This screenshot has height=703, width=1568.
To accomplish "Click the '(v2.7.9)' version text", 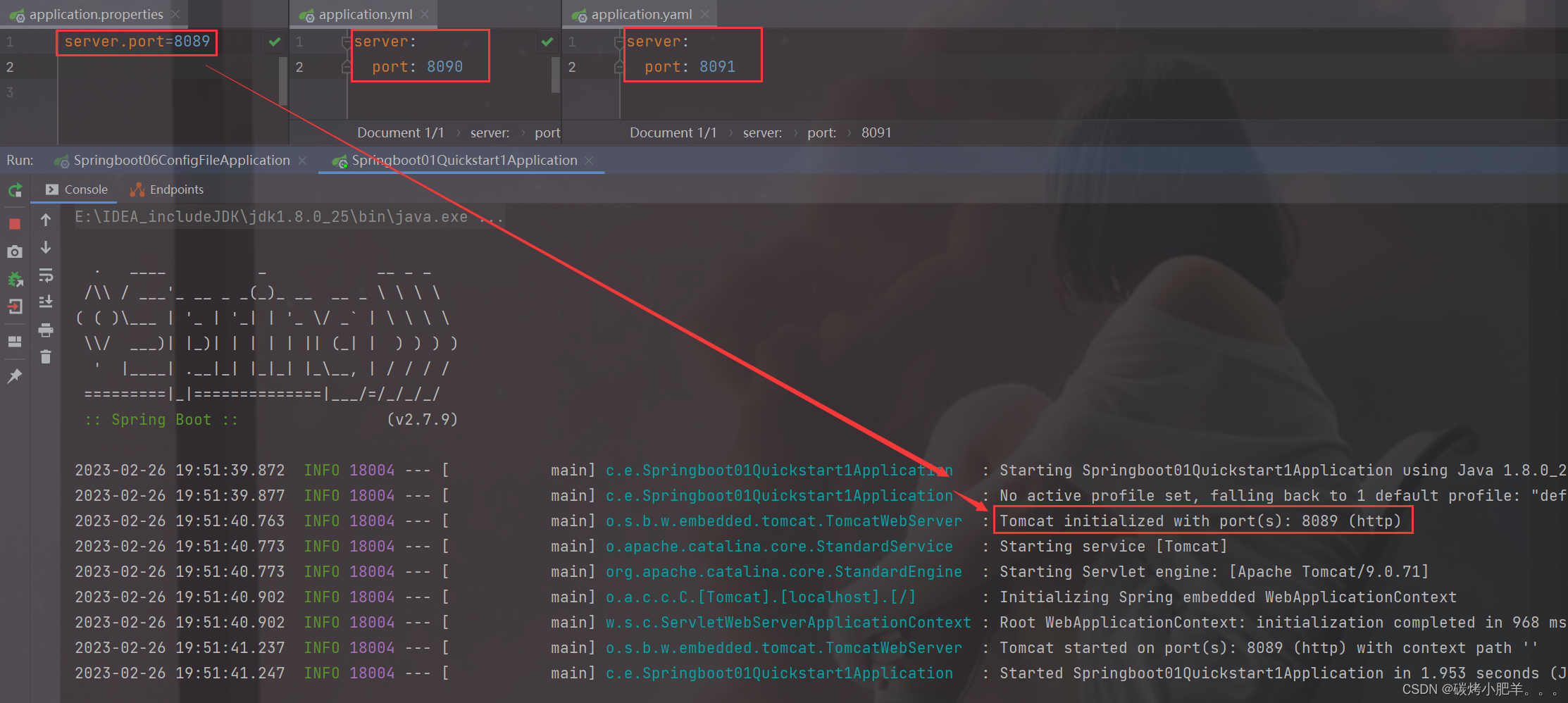I will tap(423, 420).
